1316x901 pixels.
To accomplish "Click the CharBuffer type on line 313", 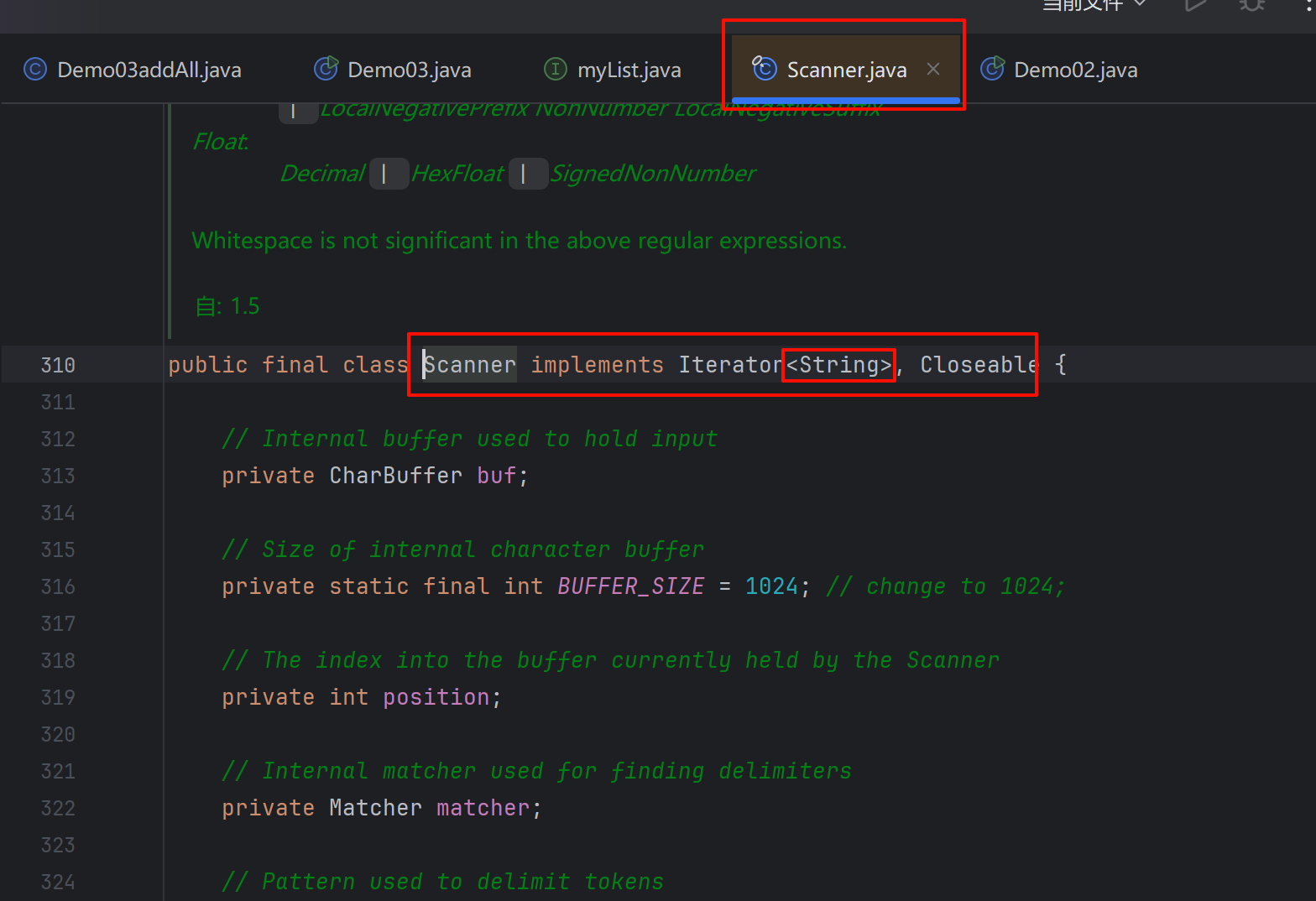I will coord(395,476).
